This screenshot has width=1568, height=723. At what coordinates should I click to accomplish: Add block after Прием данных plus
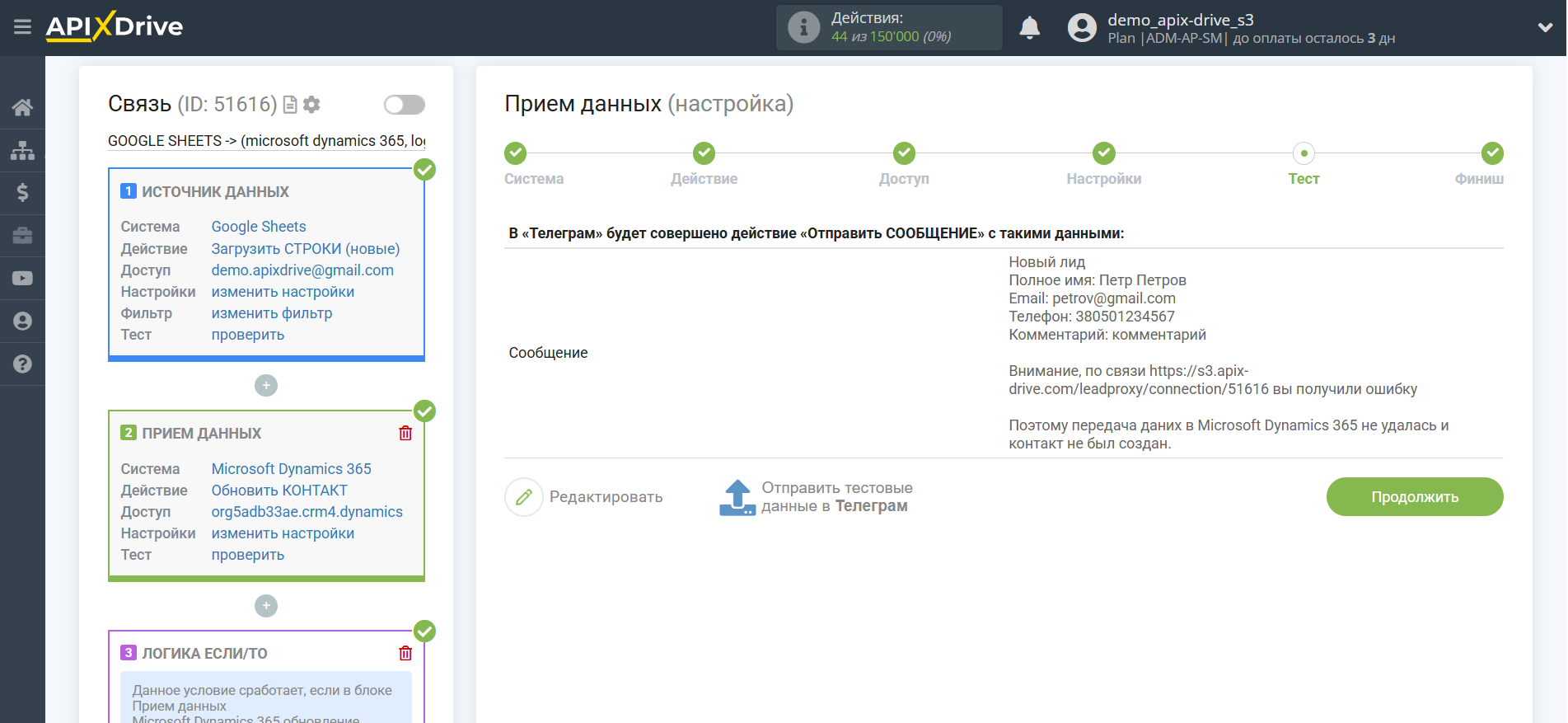pyautogui.click(x=266, y=606)
